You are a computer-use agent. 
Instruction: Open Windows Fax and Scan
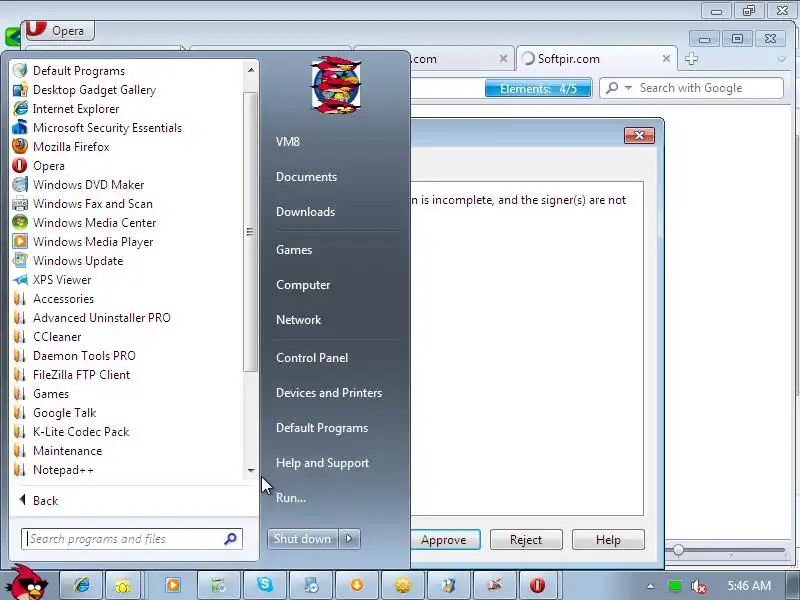pos(92,204)
